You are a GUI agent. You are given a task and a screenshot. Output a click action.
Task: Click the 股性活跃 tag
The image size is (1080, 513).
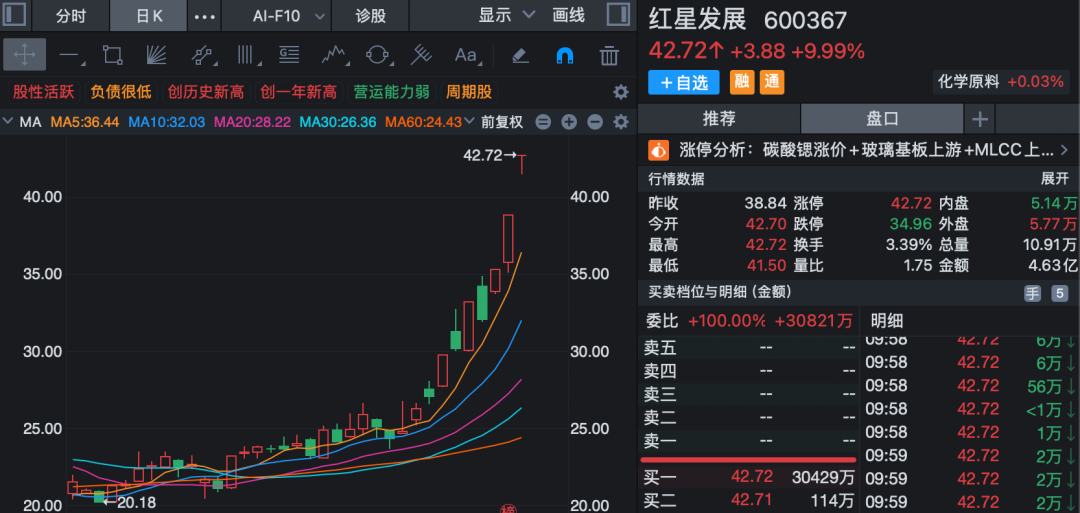click(x=44, y=92)
